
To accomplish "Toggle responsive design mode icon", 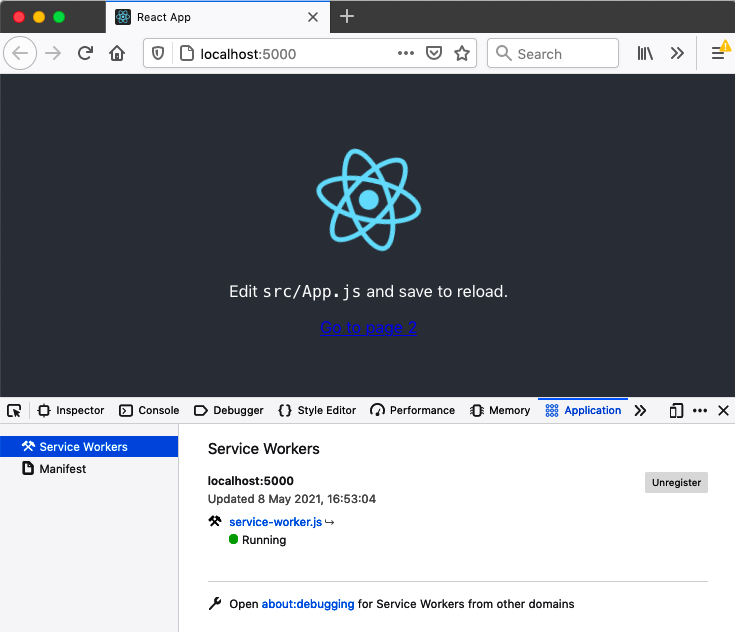I will 677,410.
